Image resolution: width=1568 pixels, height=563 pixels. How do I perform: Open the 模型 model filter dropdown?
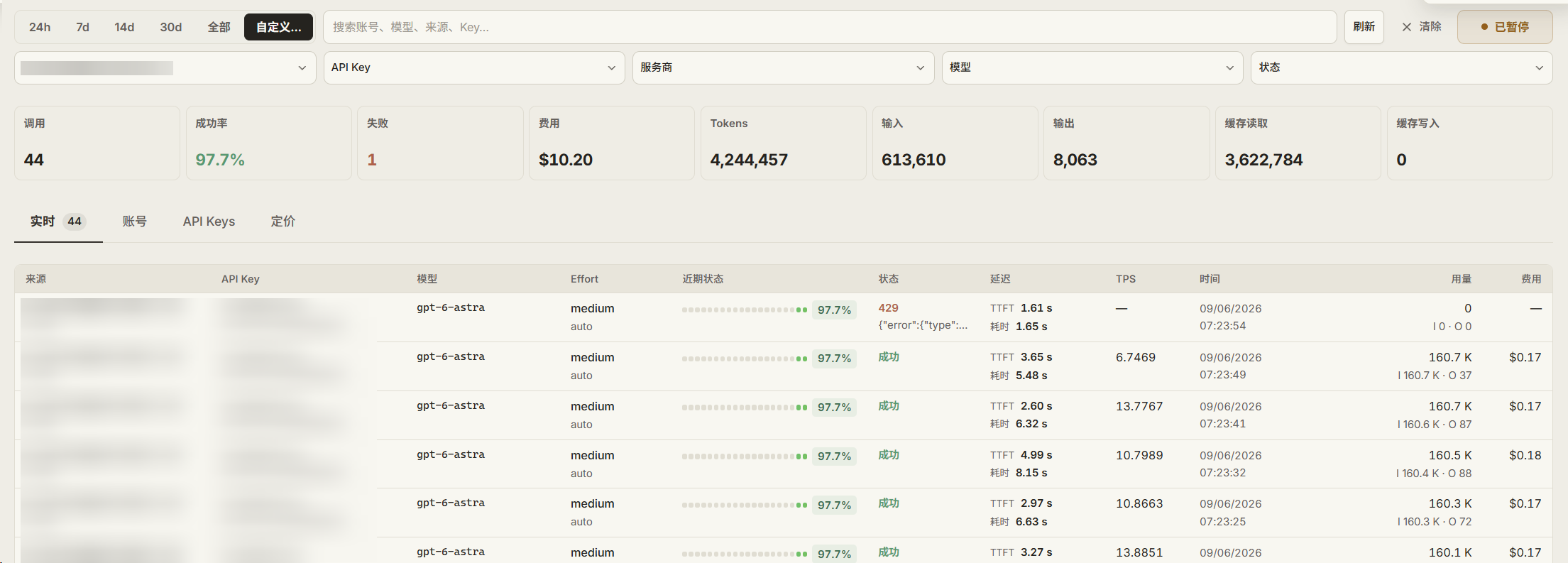coord(1092,67)
